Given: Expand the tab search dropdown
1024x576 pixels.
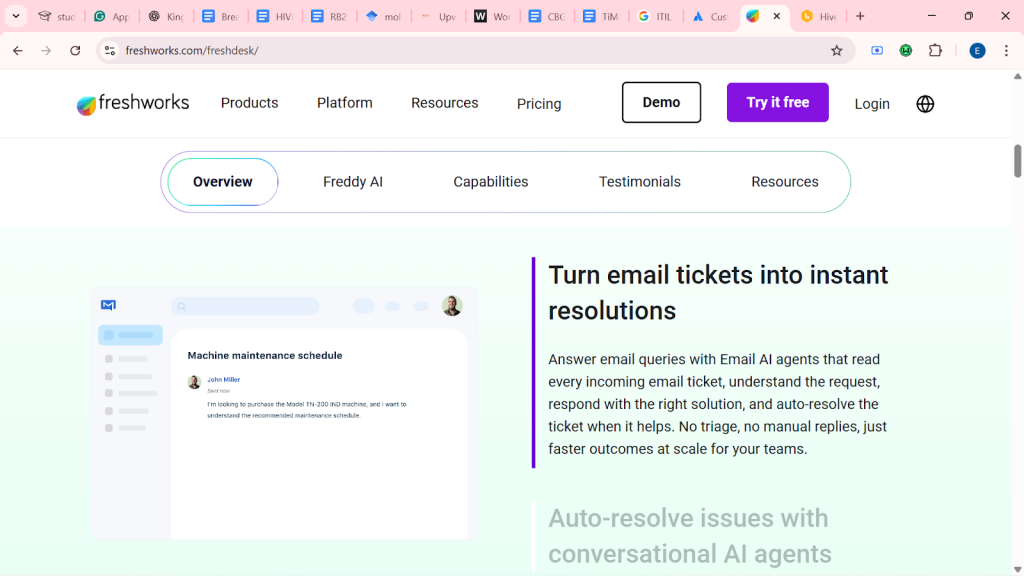Looking at the screenshot, I should (x=16, y=16).
